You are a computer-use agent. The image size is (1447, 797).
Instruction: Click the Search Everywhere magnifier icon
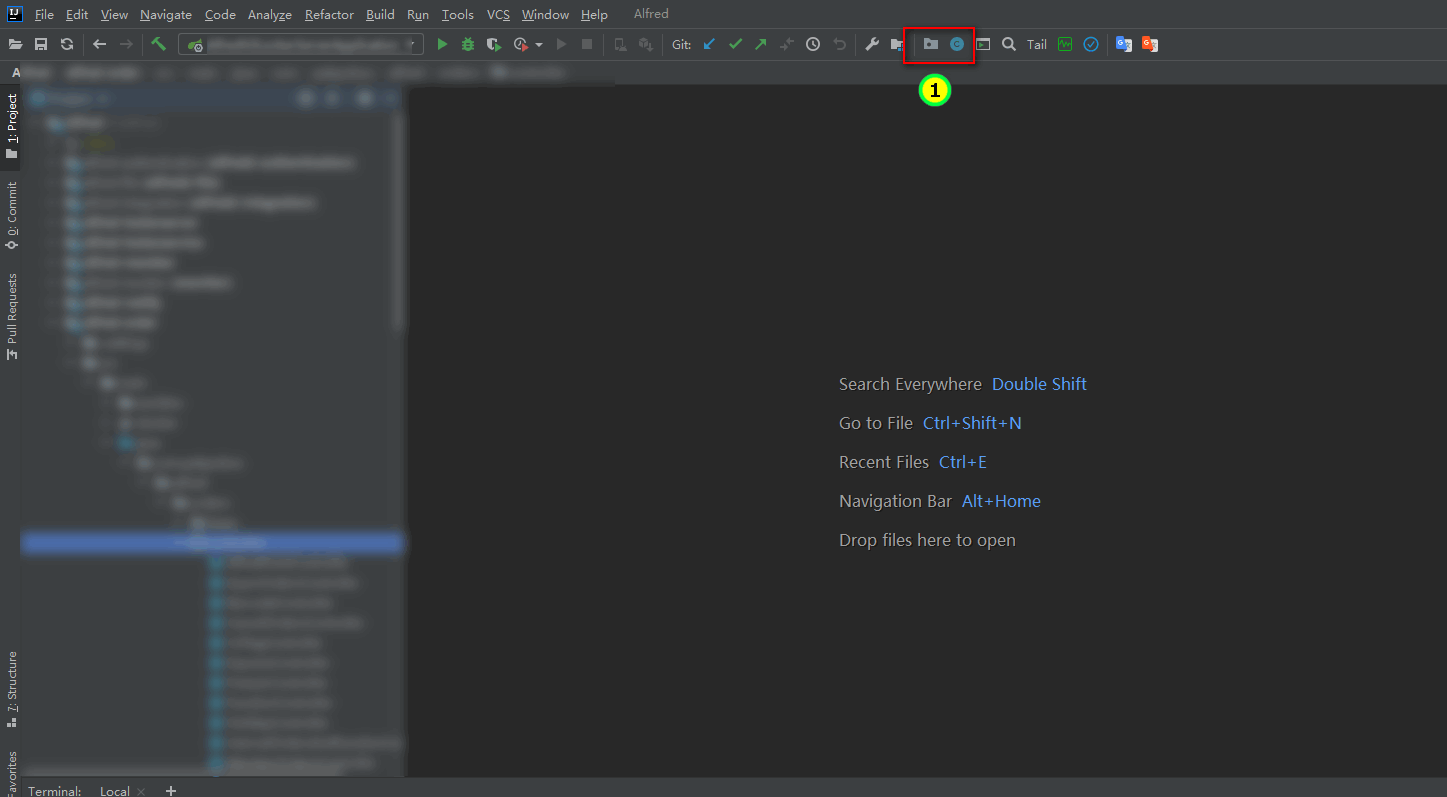pos(1009,44)
